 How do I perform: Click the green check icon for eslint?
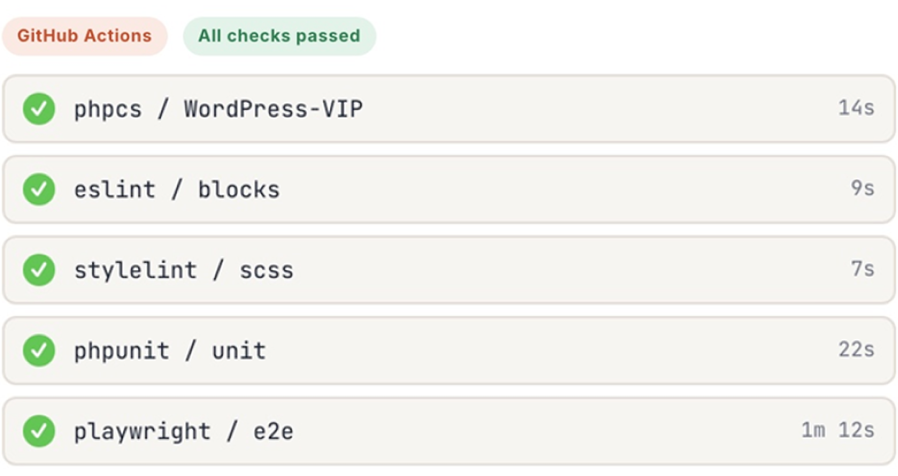tap(39, 189)
